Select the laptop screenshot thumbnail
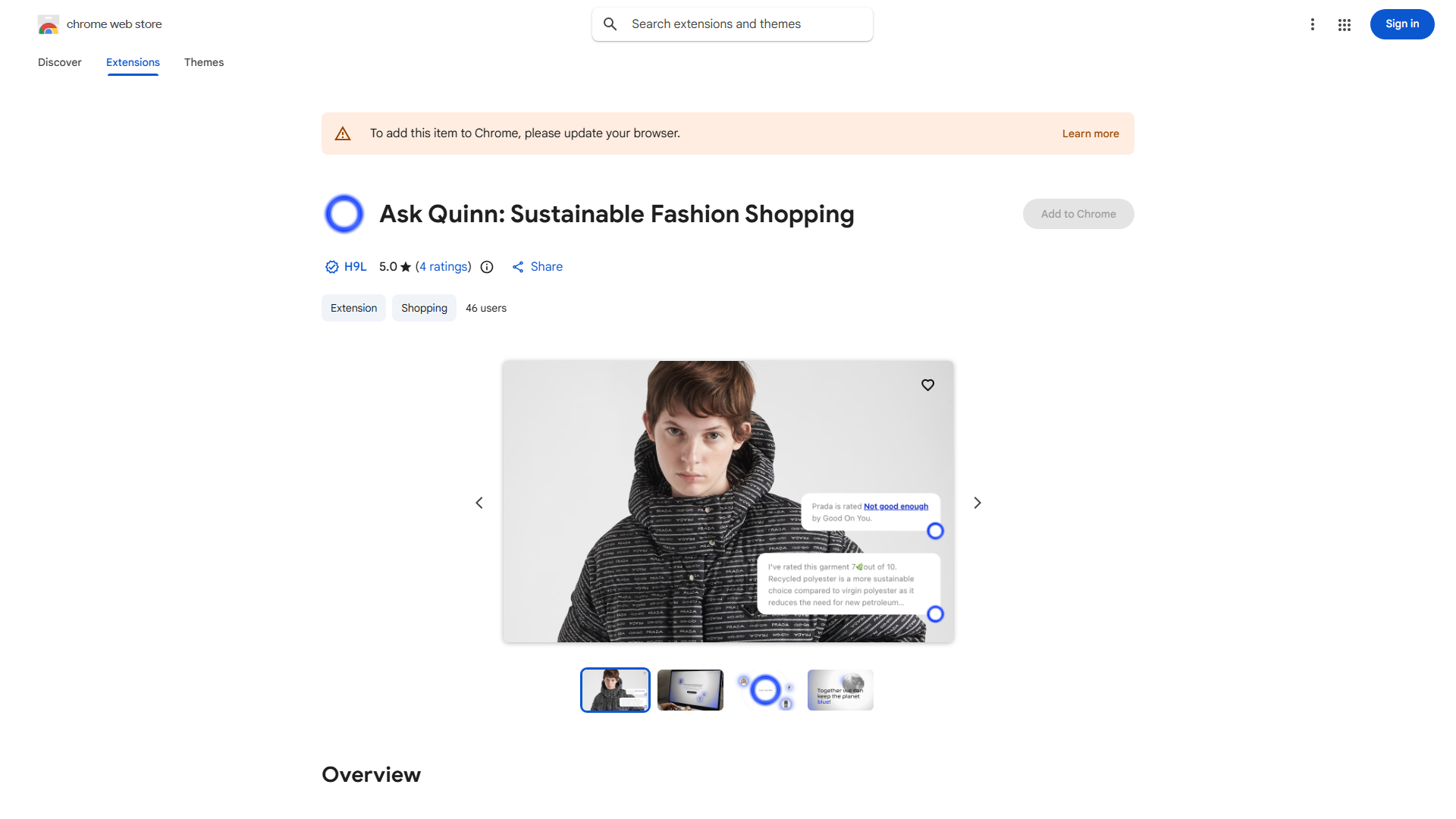Viewport: 1456px width, 819px height. (x=690, y=690)
